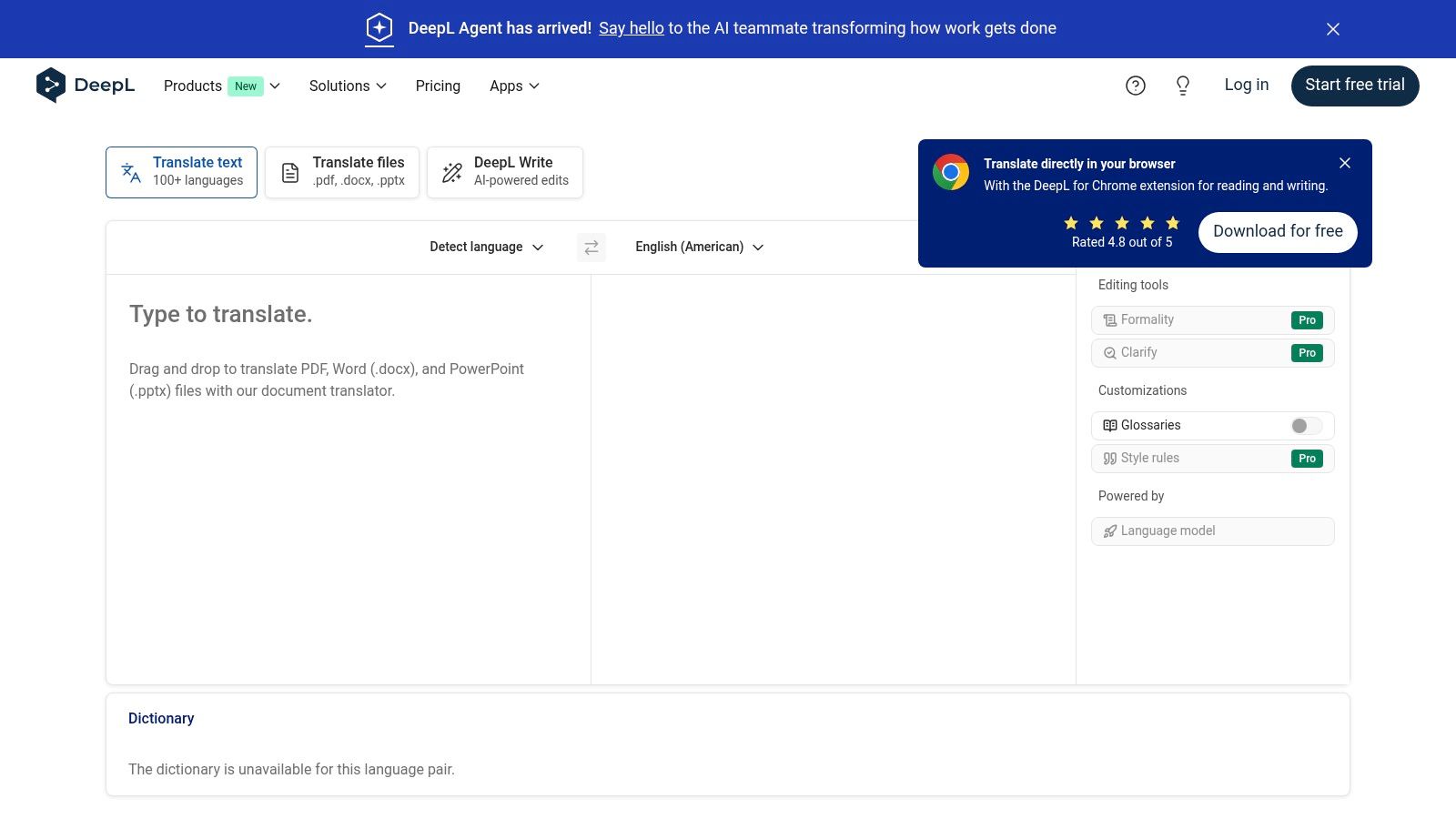This screenshot has height=819, width=1456.
Task: Open the help question mark icon
Action: tap(1135, 86)
